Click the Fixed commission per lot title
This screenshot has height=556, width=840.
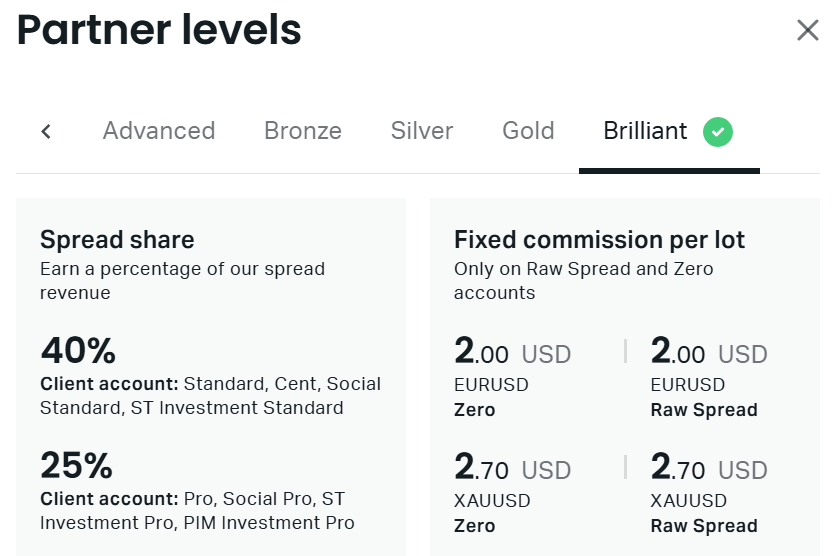tap(599, 240)
